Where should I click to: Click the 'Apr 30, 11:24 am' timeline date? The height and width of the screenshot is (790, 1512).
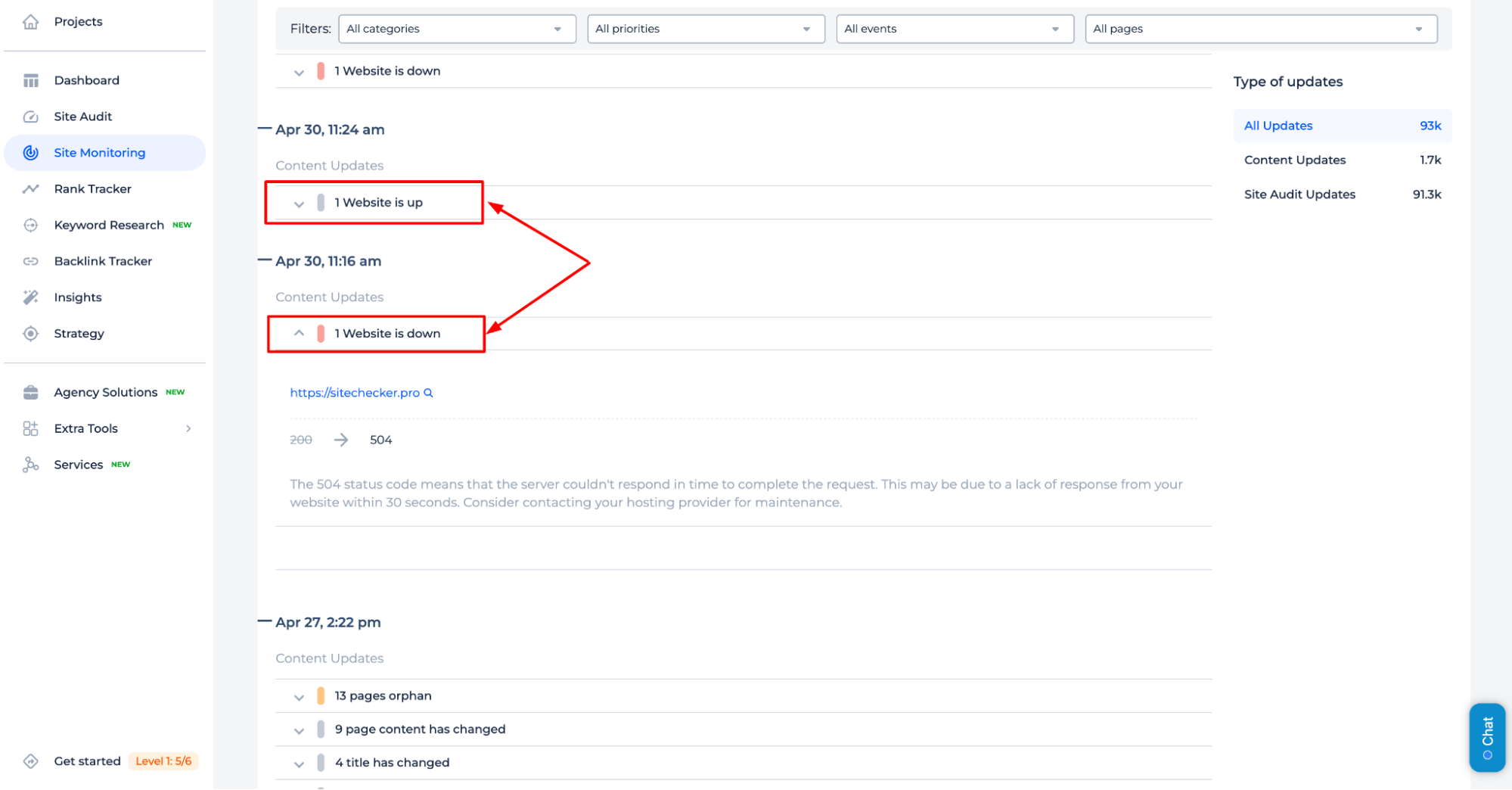(x=330, y=129)
